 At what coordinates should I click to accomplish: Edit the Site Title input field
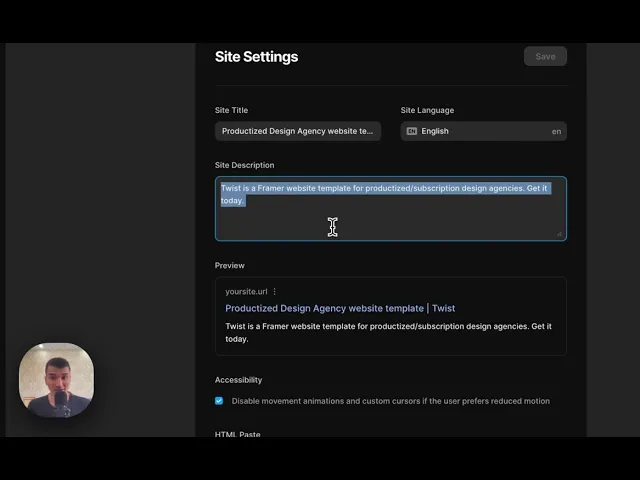pos(298,131)
